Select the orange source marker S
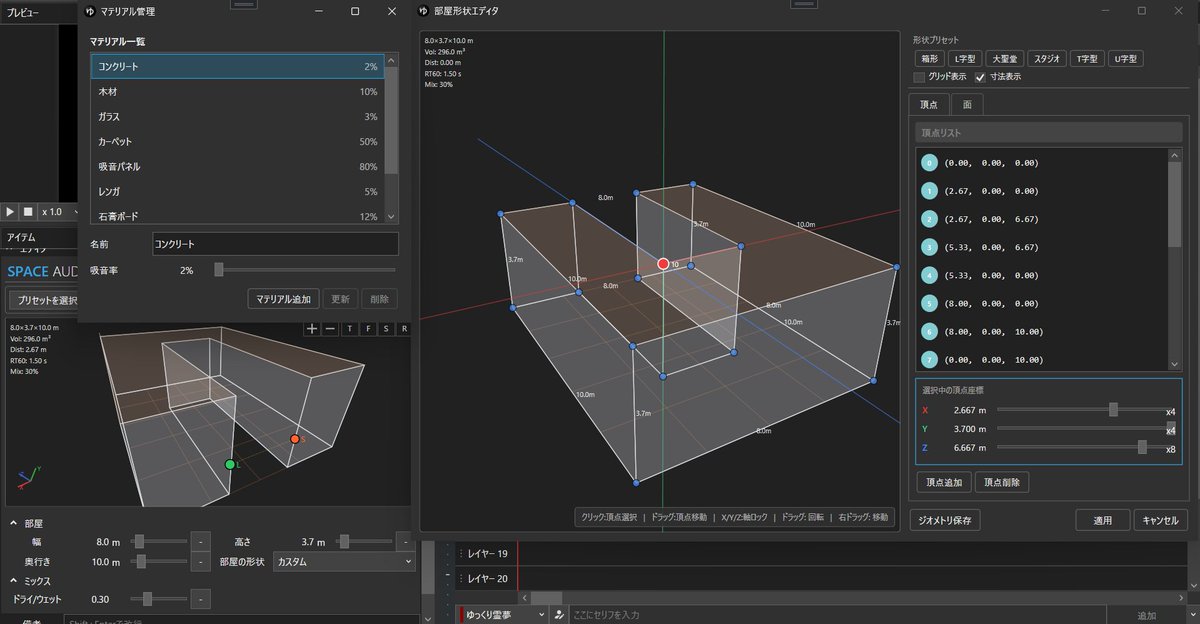 295,439
